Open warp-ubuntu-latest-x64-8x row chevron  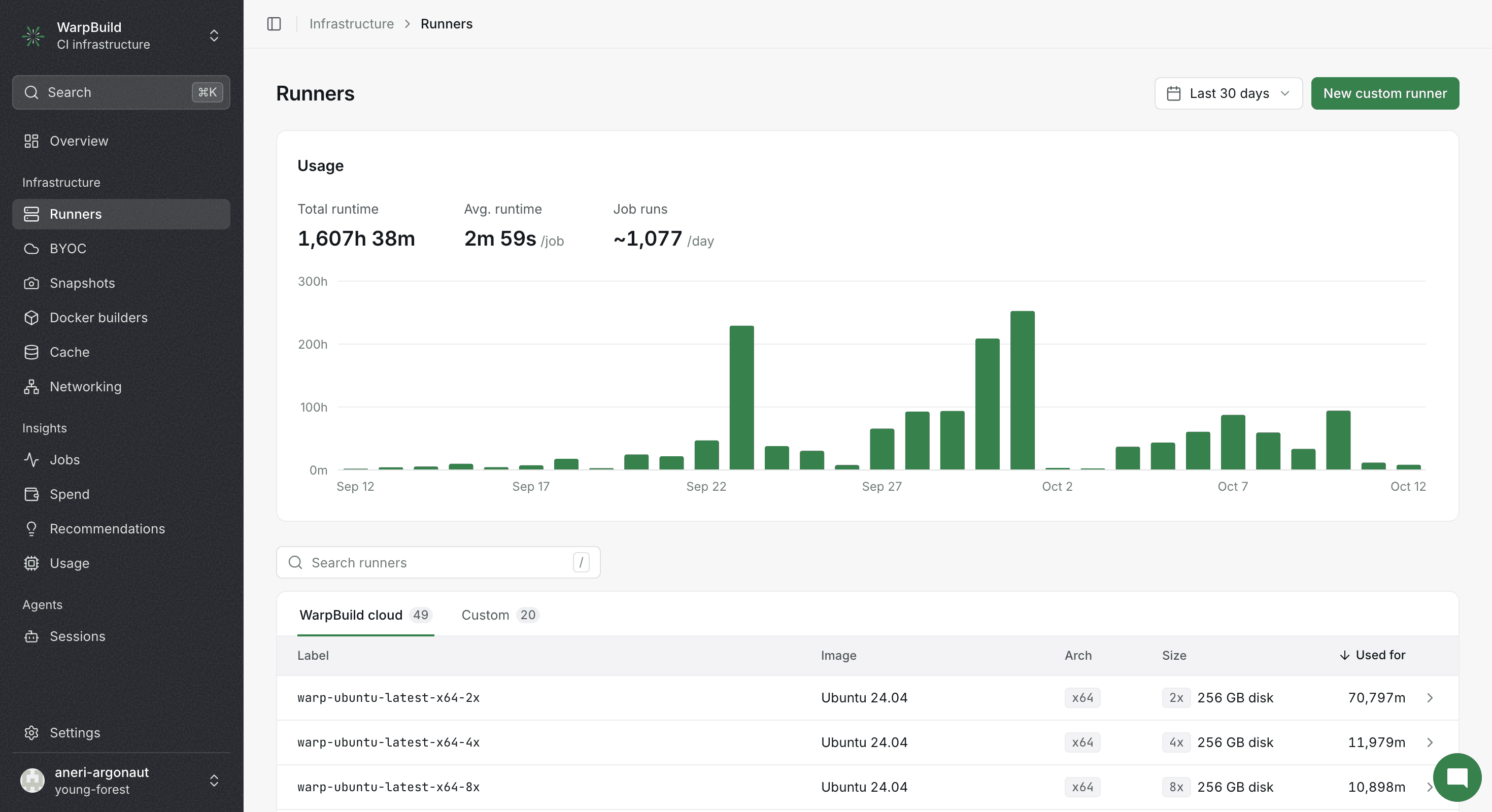pyautogui.click(x=1430, y=787)
